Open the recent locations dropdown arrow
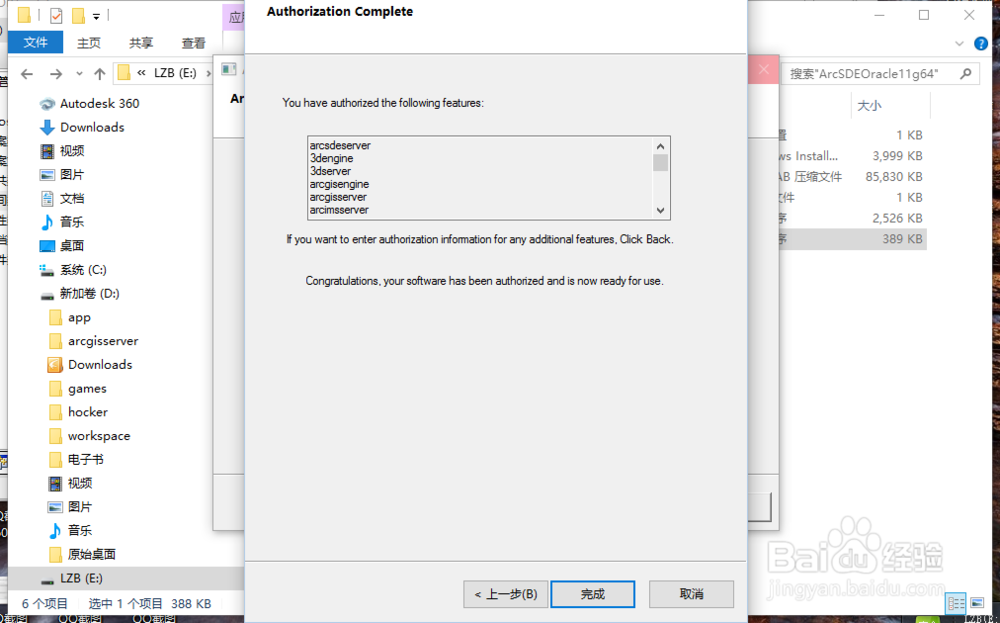1000x623 pixels. (x=79, y=74)
